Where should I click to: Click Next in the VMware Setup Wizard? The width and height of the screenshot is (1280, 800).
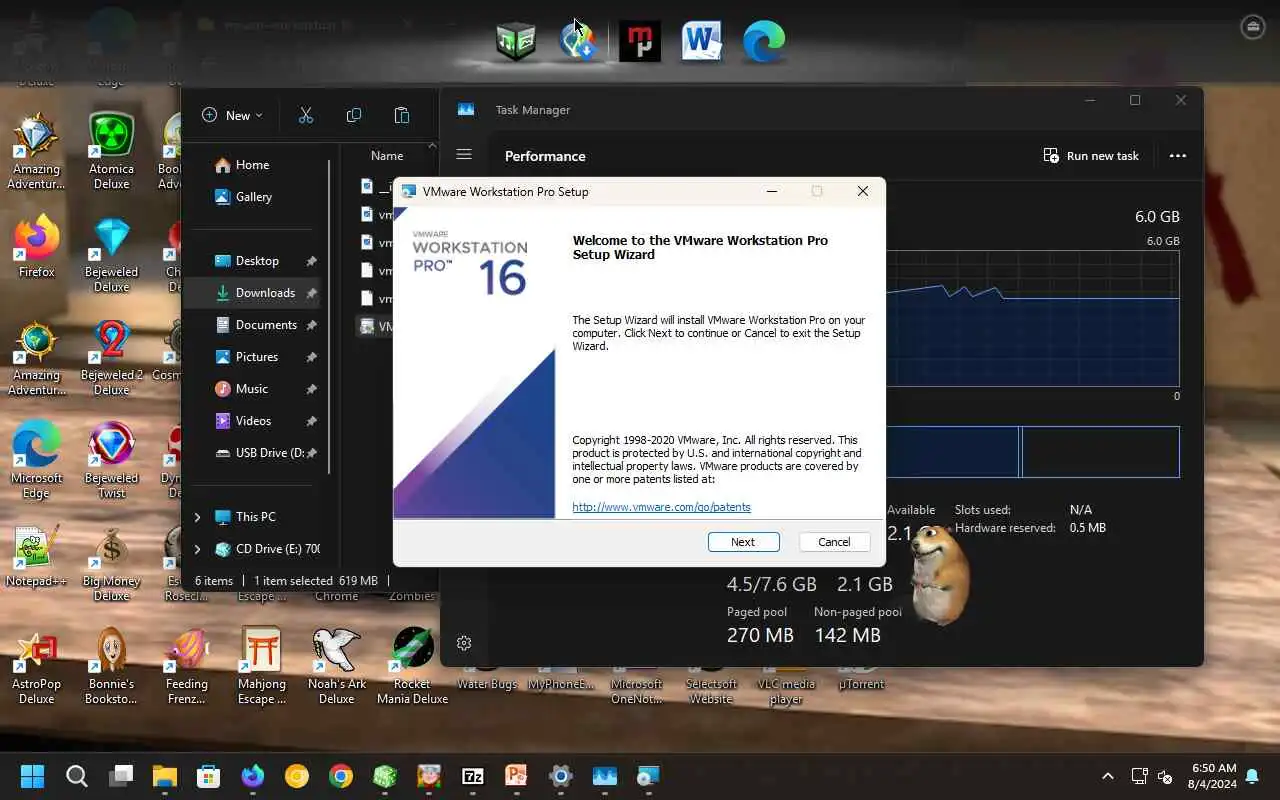point(743,542)
